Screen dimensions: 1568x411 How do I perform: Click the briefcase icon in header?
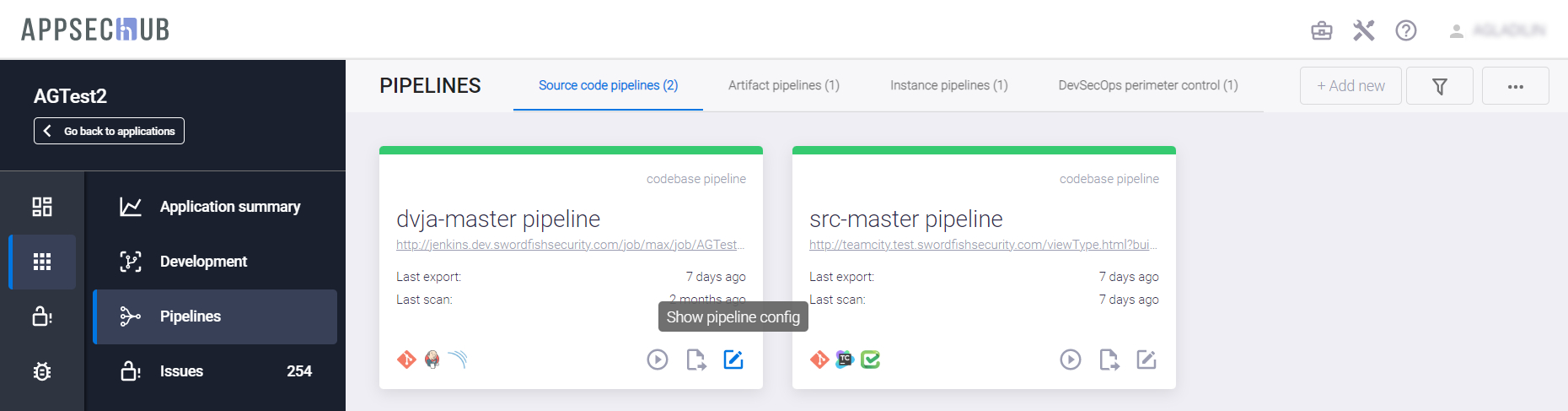[x=1321, y=31]
